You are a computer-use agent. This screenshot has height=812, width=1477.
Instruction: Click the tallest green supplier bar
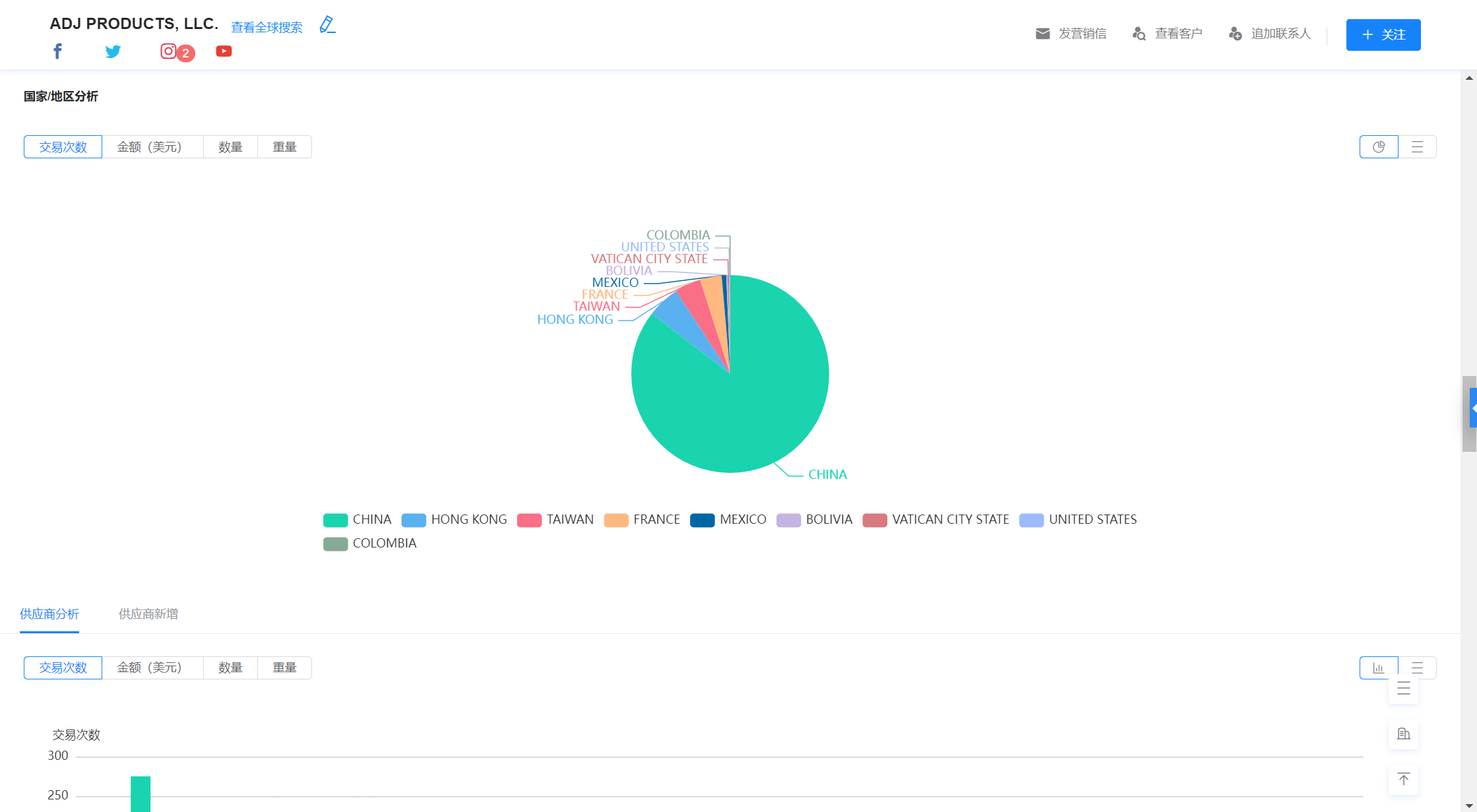(141, 794)
